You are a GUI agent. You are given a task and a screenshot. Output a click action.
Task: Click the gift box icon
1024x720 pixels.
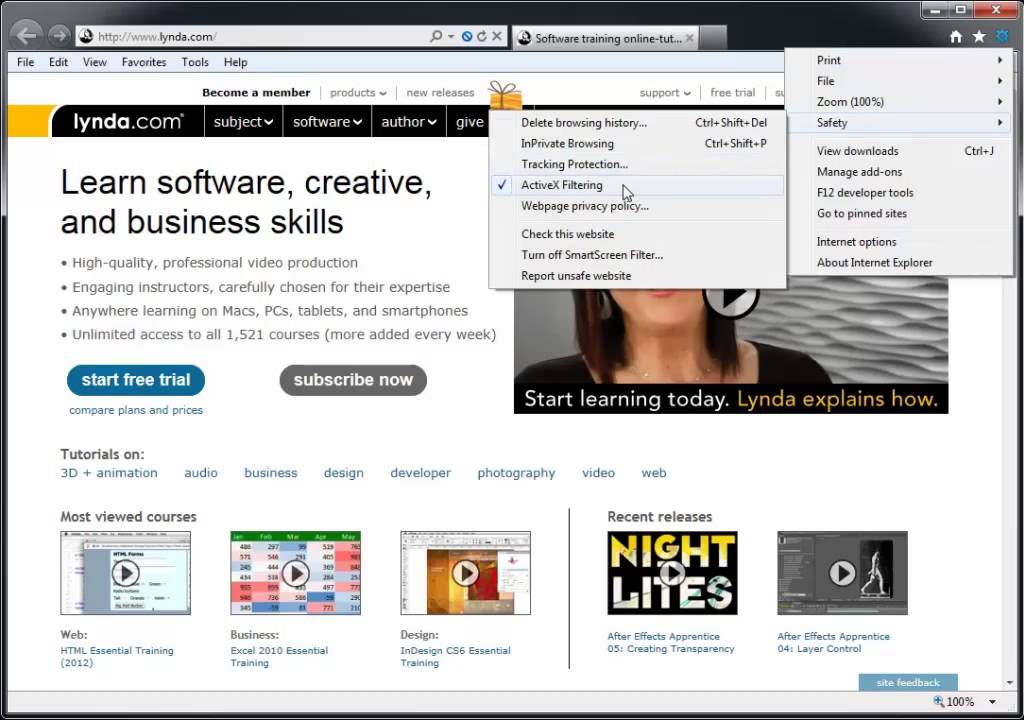coord(505,95)
